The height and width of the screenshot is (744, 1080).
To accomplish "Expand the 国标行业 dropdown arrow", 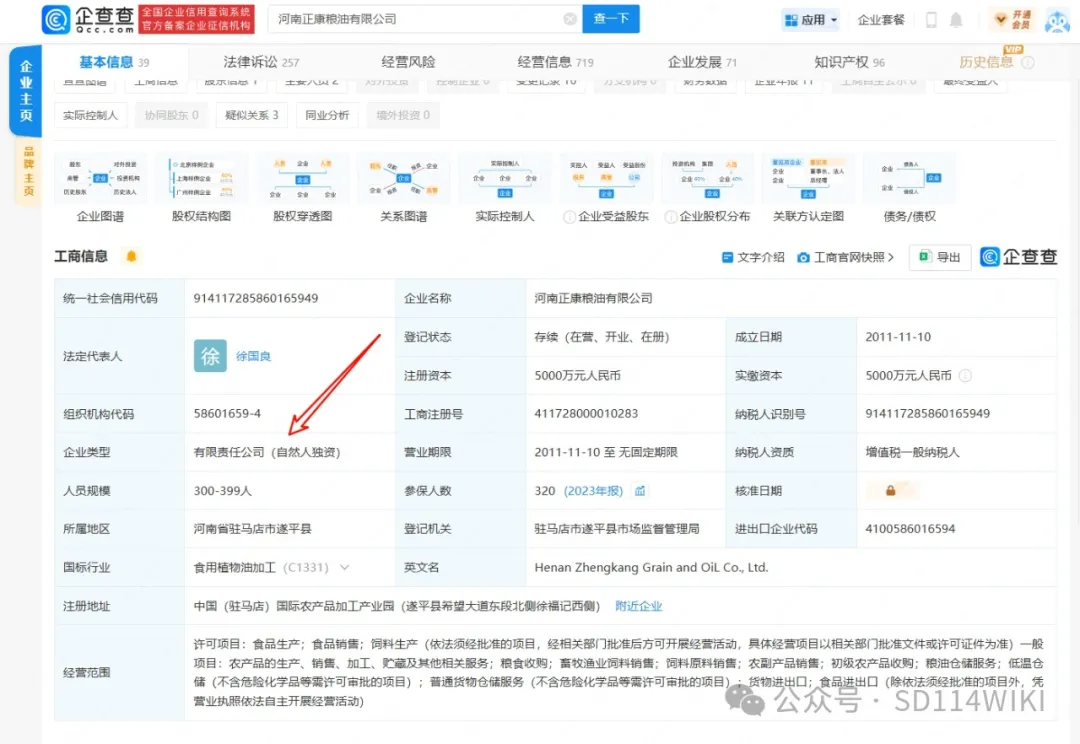I will (344, 568).
